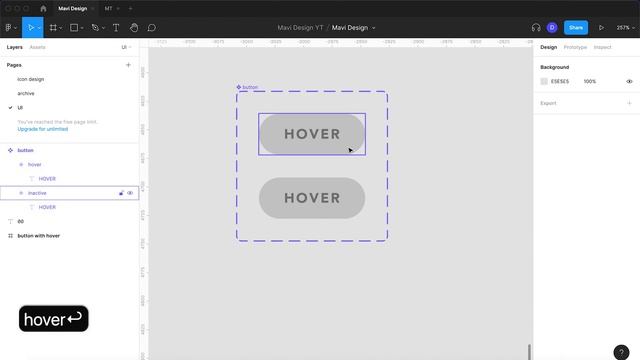This screenshot has width=640, height=360.
Task: Add an export setting with plus icon
Action: tap(629, 103)
